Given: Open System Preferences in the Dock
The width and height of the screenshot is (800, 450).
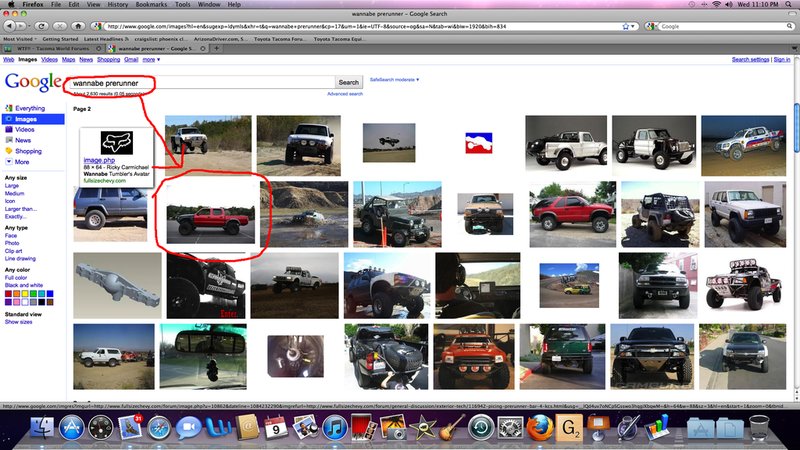Looking at the screenshot, I should (x=510, y=427).
